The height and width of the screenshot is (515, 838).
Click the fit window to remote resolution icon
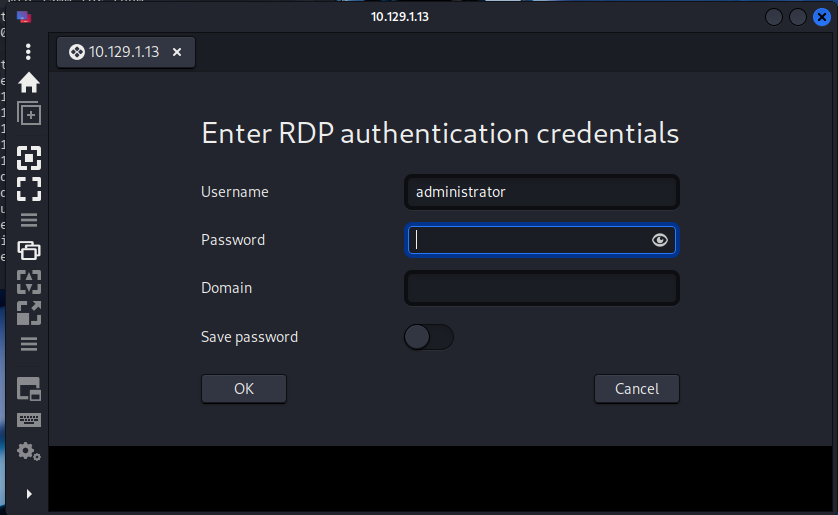click(29, 158)
